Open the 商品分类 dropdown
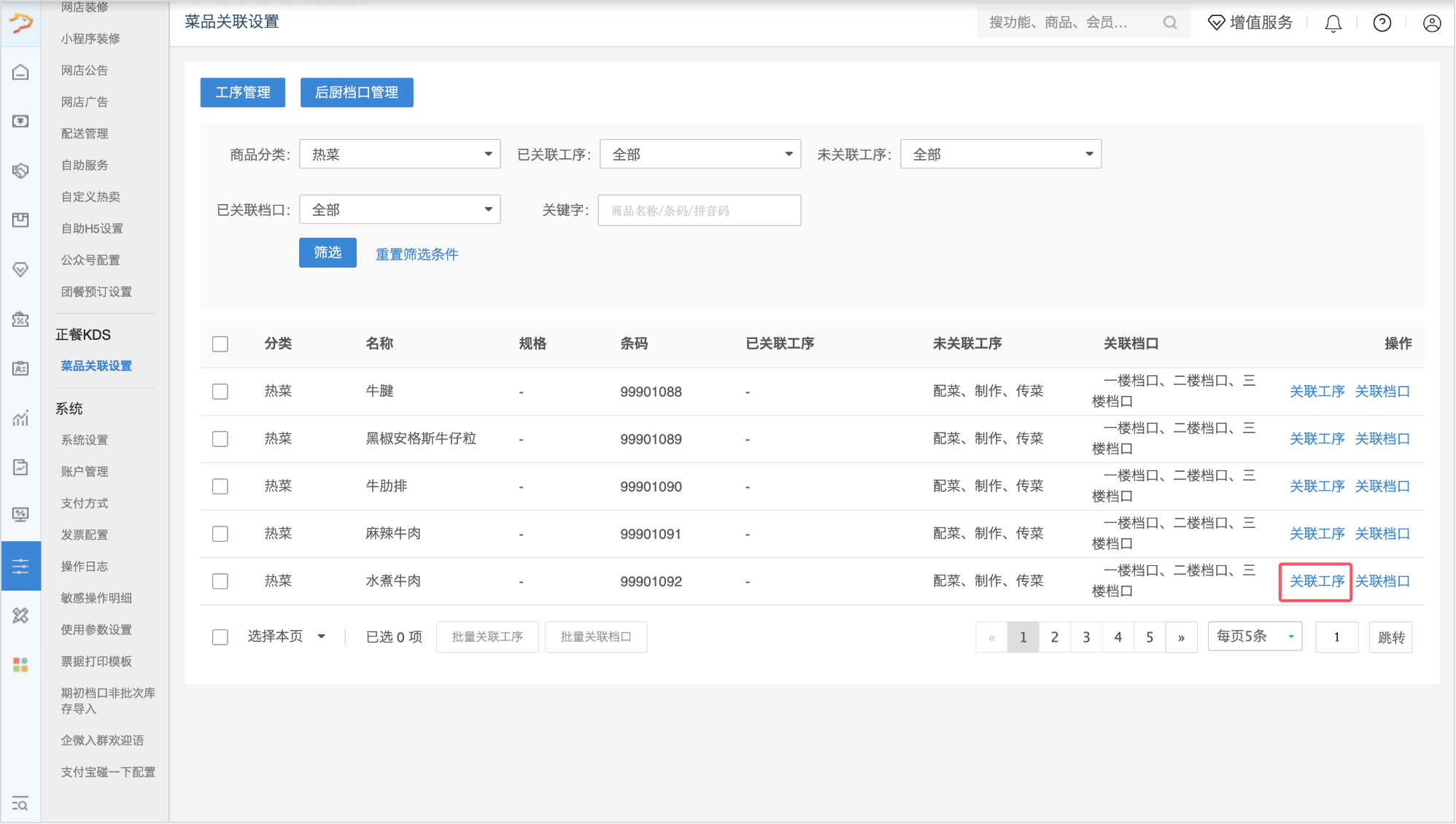Image resolution: width=1456 pixels, height=824 pixels. (x=400, y=154)
